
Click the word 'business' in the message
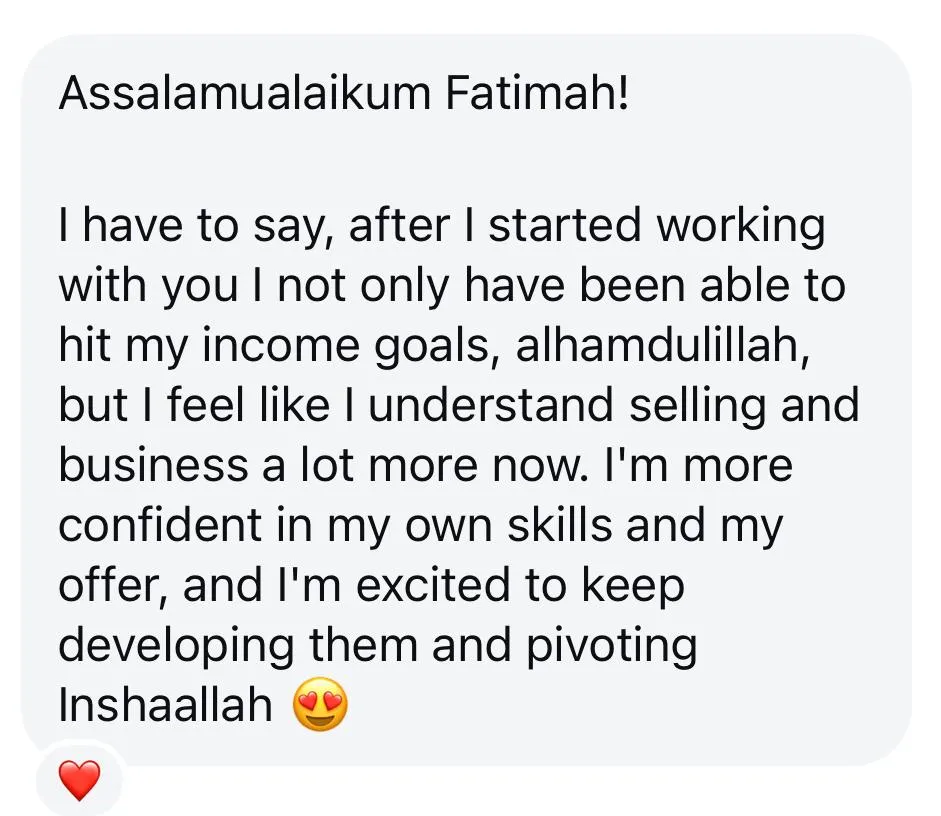point(153,464)
